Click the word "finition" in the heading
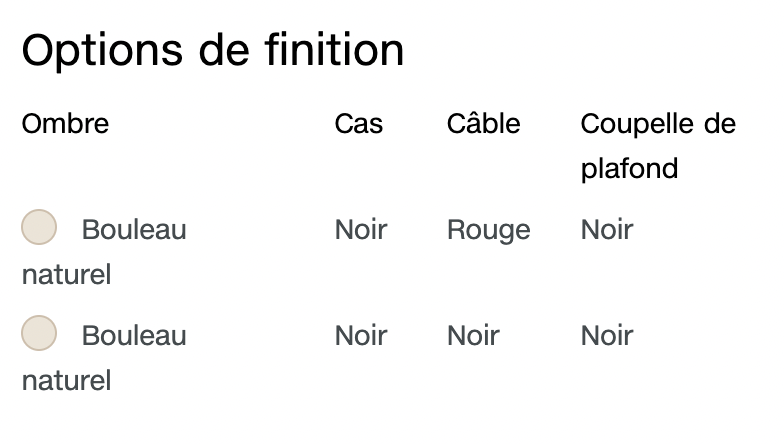The width and height of the screenshot is (784, 444). 330,50
